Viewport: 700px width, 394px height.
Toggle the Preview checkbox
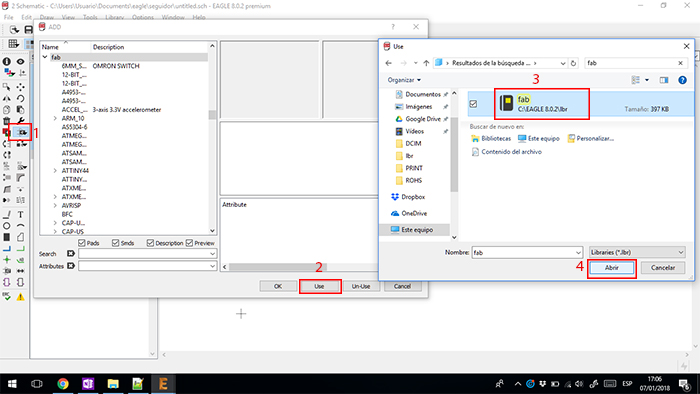[x=189, y=243]
